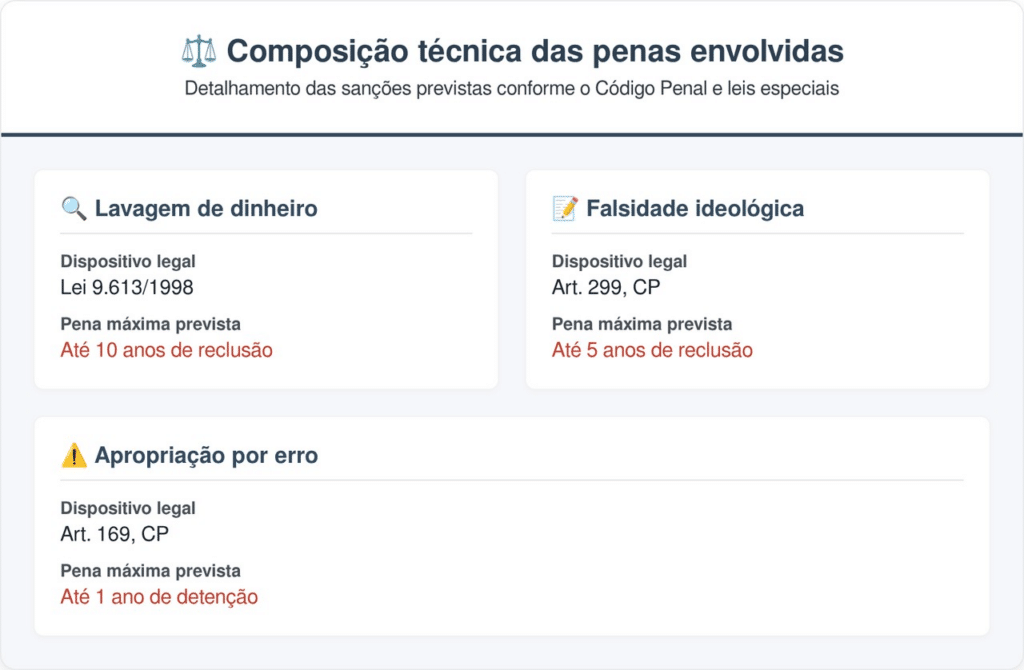Click the red 'Até 10 anos de reclusão' text
Viewport: 1024px width, 670px height.
click(x=166, y=350)
